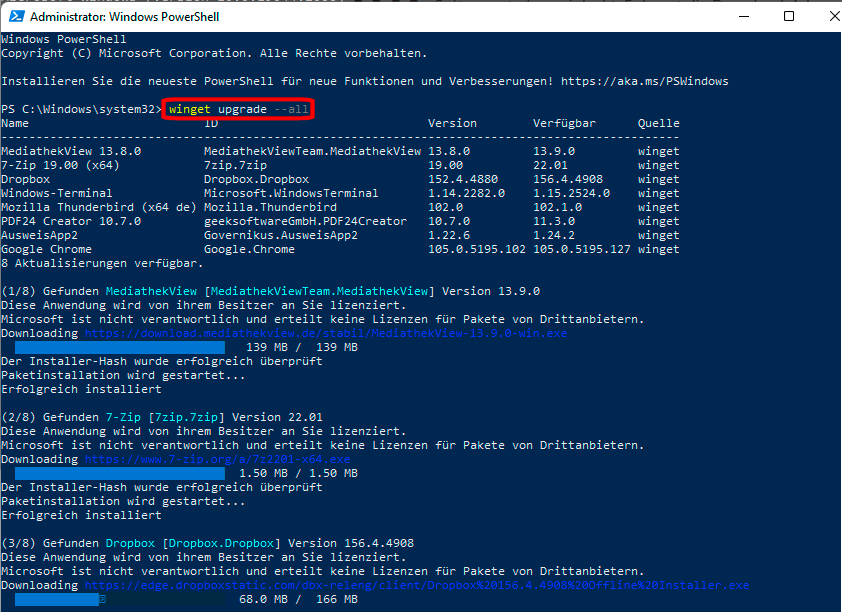Click the '(1/8) Gefunden' MediathekView line
842x612 pixels.
coord(271,291)
